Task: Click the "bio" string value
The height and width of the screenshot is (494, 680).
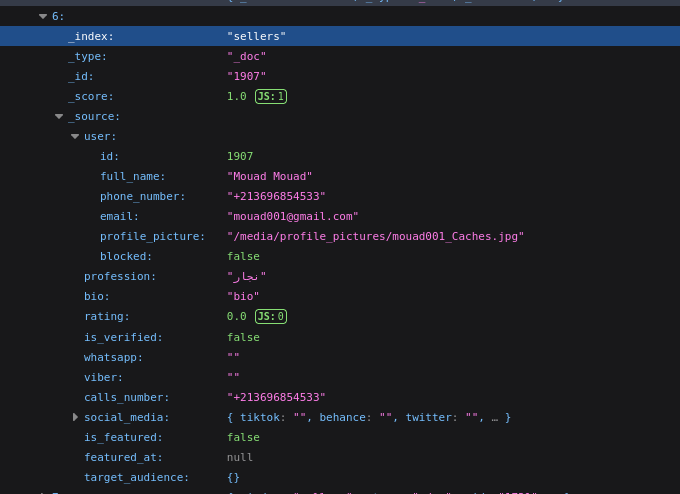Action: [x=243, y=296]
